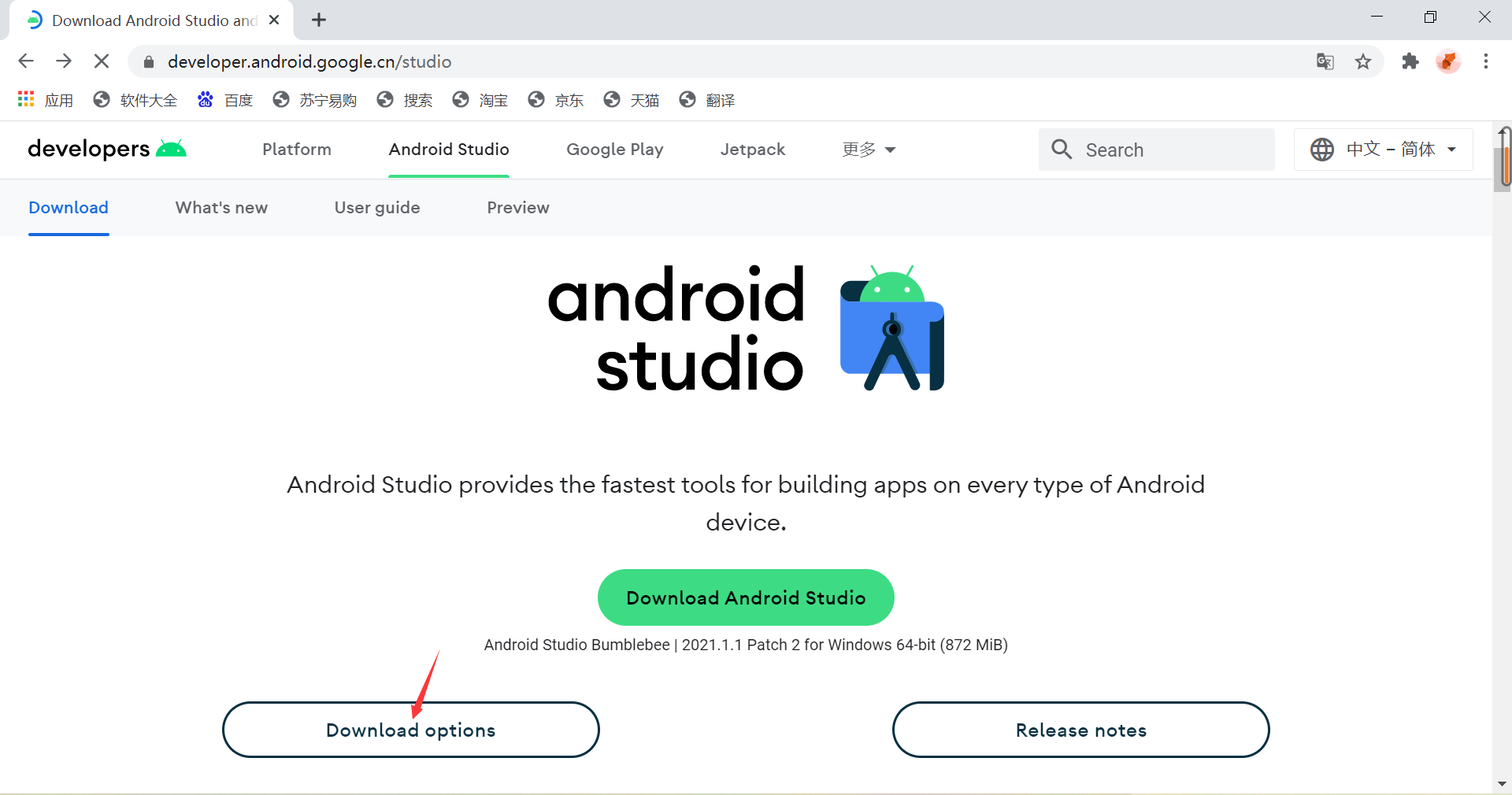This screenshot has width=1512, height=795.
Task: Click the Chrome profile avatar
Action: [x=1449, y=61]
